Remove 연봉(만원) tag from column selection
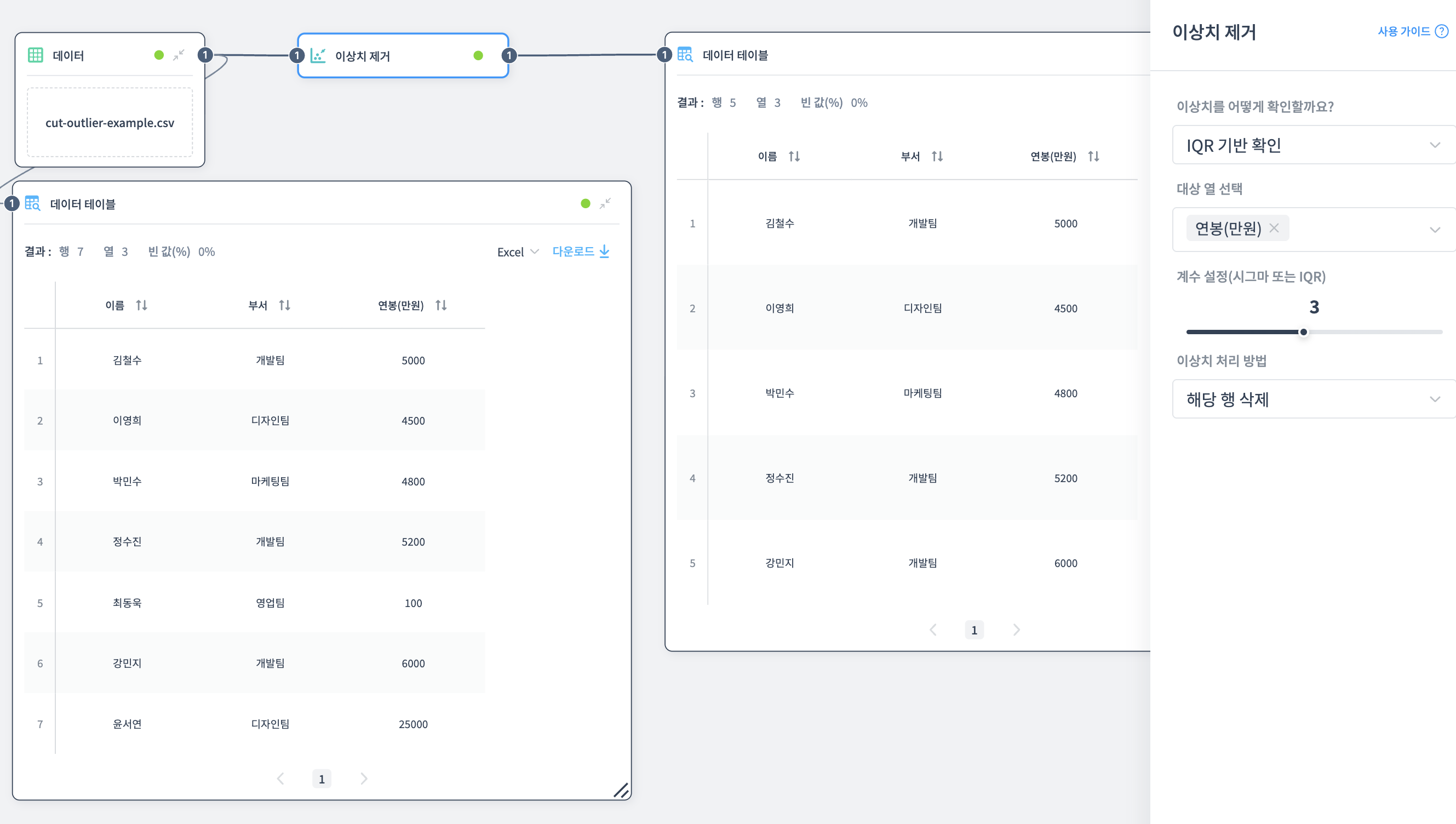This screenshot has width=1456, height=824. click(x=1274, y=228)
